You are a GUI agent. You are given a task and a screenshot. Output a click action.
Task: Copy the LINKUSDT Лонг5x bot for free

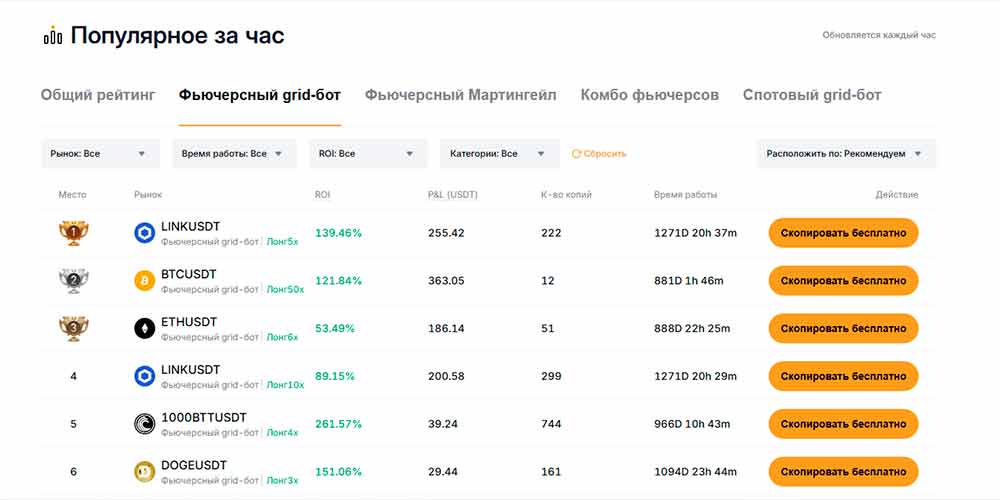pos(843,233)
